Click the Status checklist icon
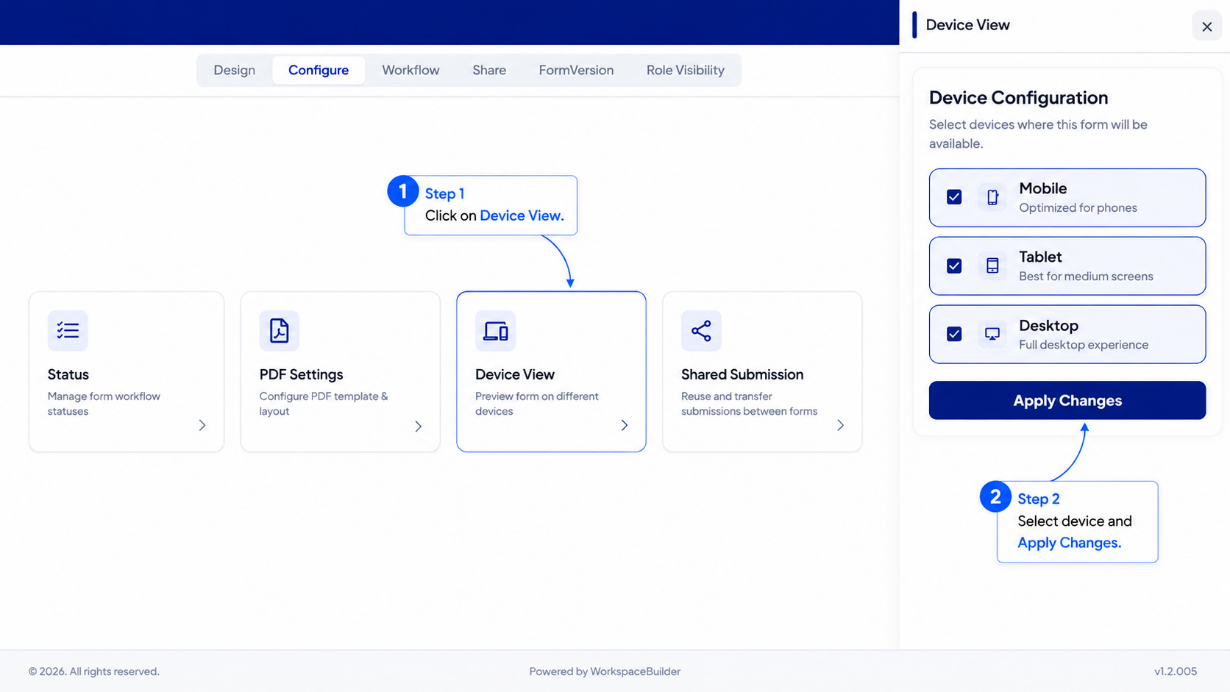 click(x=68, y=331)
